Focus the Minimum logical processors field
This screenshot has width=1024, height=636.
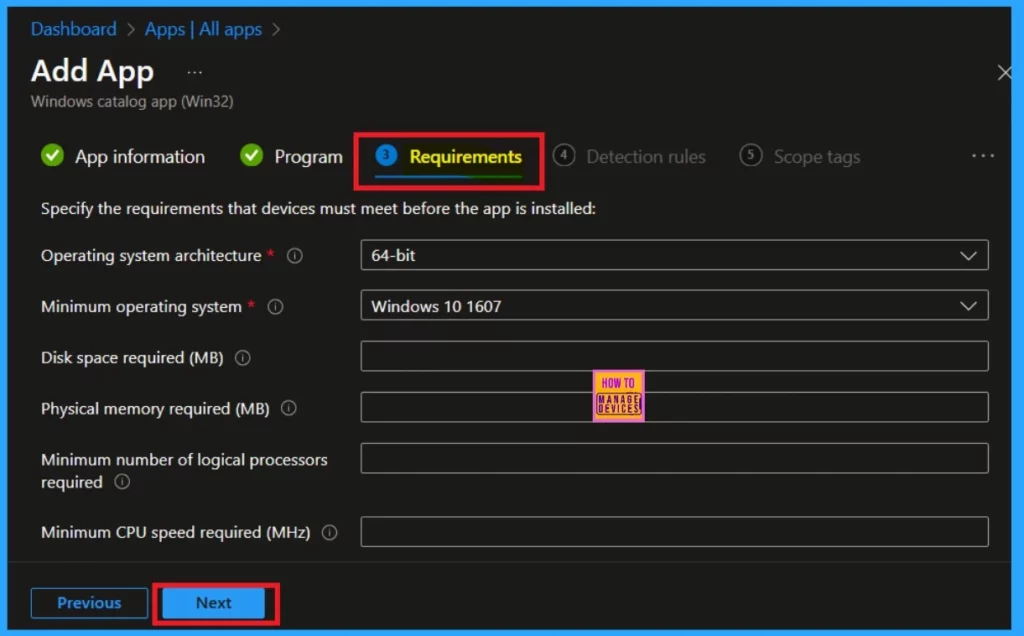674,458
